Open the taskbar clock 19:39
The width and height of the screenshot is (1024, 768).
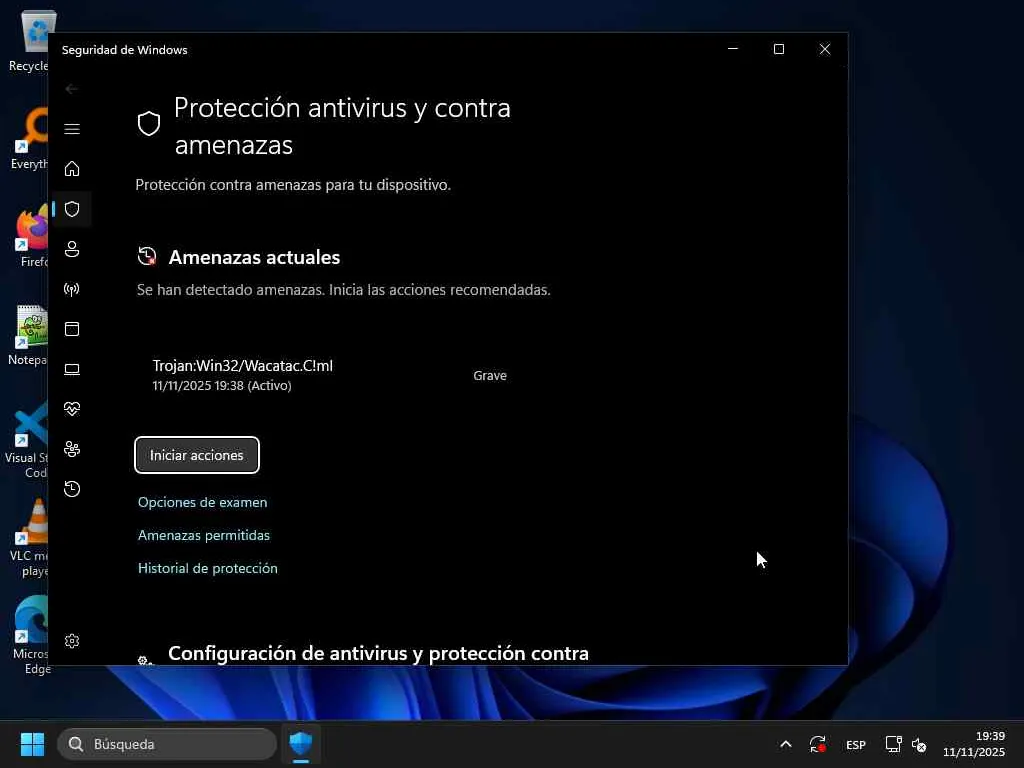click(x=974, y=744)
